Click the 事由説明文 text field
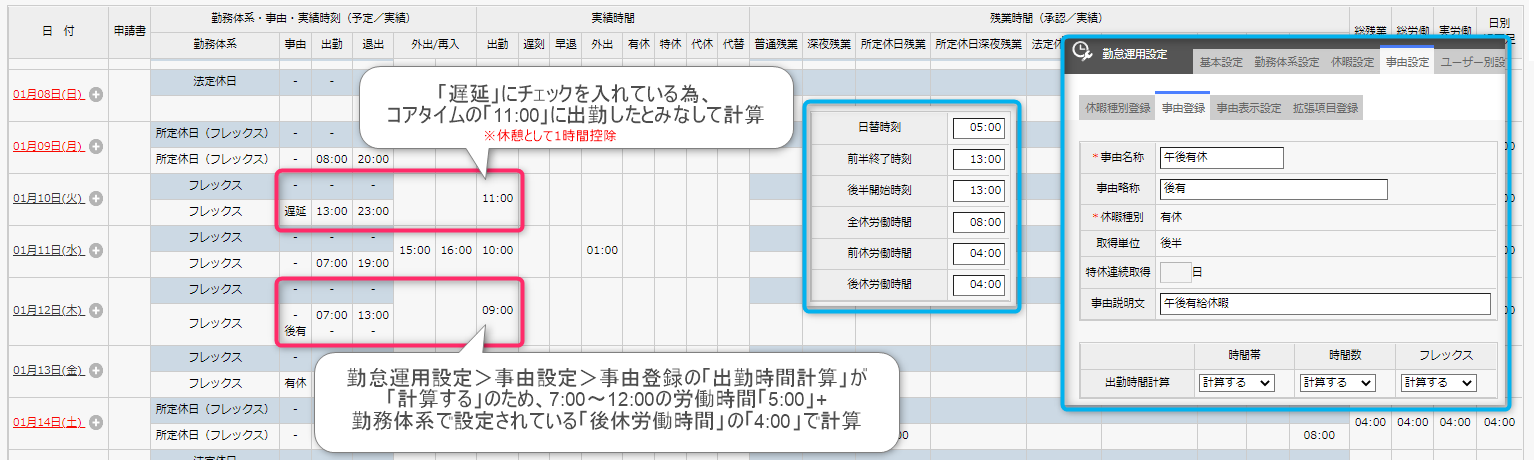The image size is (1535, 460). point(1324,304)
